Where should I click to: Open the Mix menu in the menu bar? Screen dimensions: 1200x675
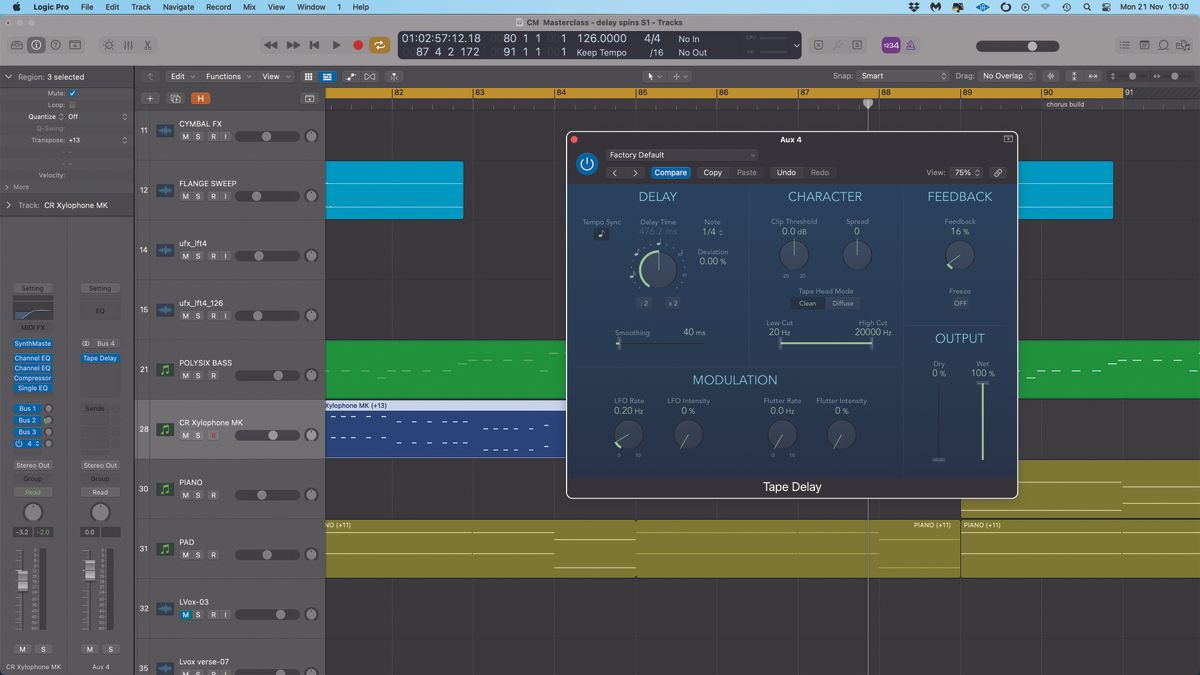click(x=249, y=7)
